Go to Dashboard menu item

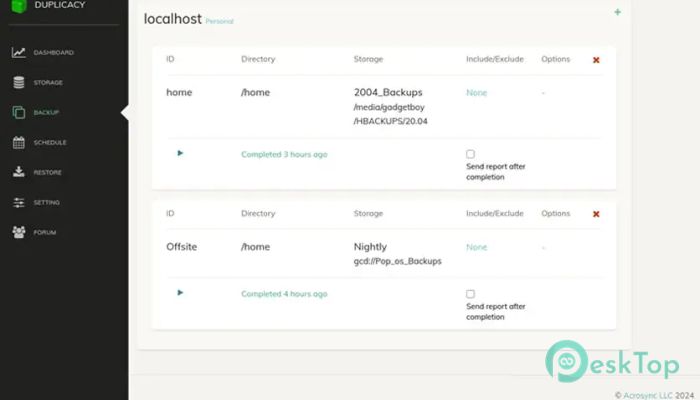(54, 53)
